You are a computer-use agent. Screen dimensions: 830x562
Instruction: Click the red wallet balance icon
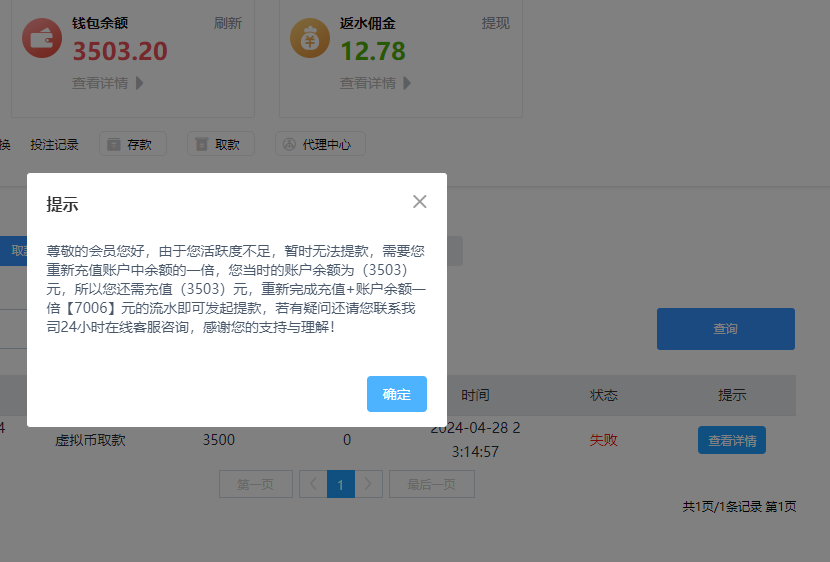(x=42, y=38)
